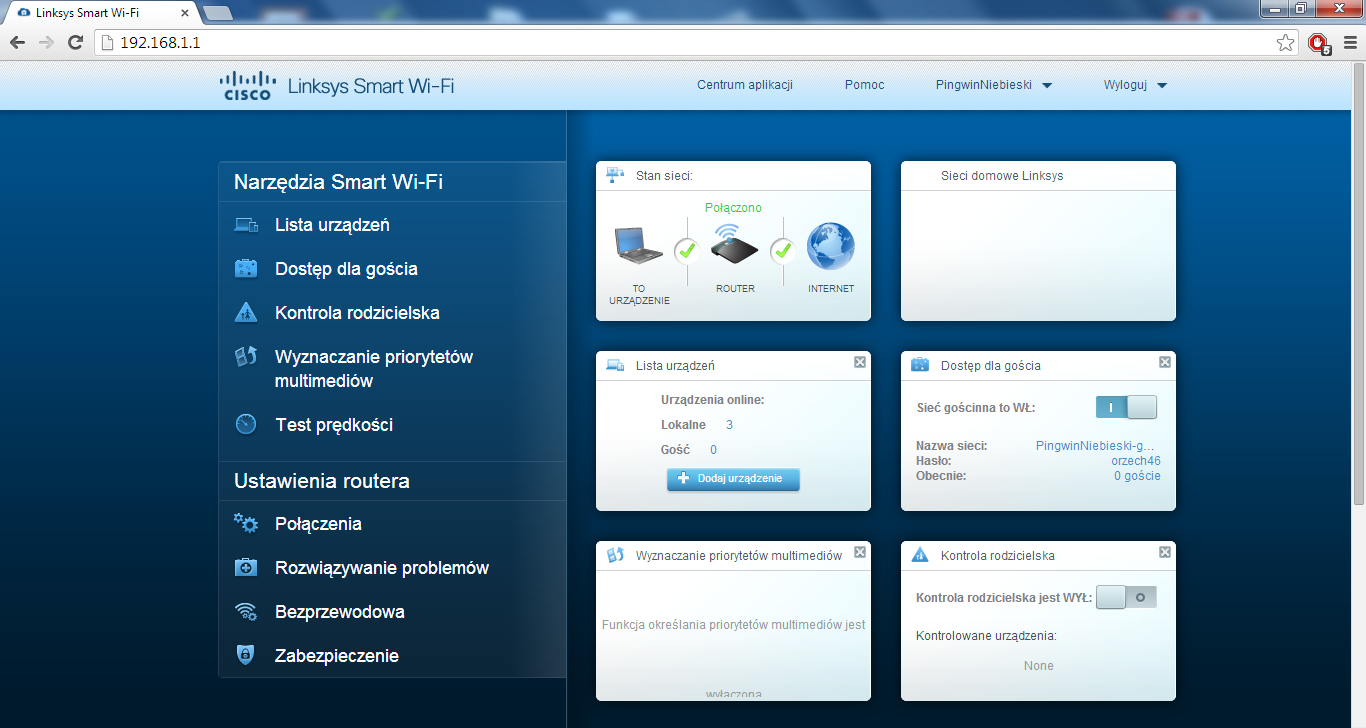
Task: Open Rozwiązywanie problemów first-aid icon
Action: pos(246,567)
